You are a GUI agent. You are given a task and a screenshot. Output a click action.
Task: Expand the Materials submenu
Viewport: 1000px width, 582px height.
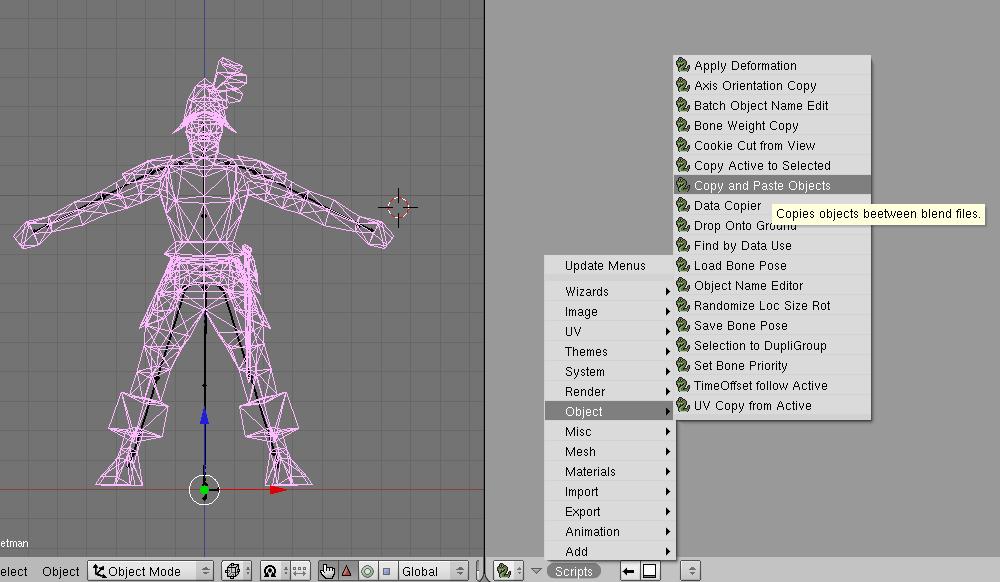pos(609,472)
